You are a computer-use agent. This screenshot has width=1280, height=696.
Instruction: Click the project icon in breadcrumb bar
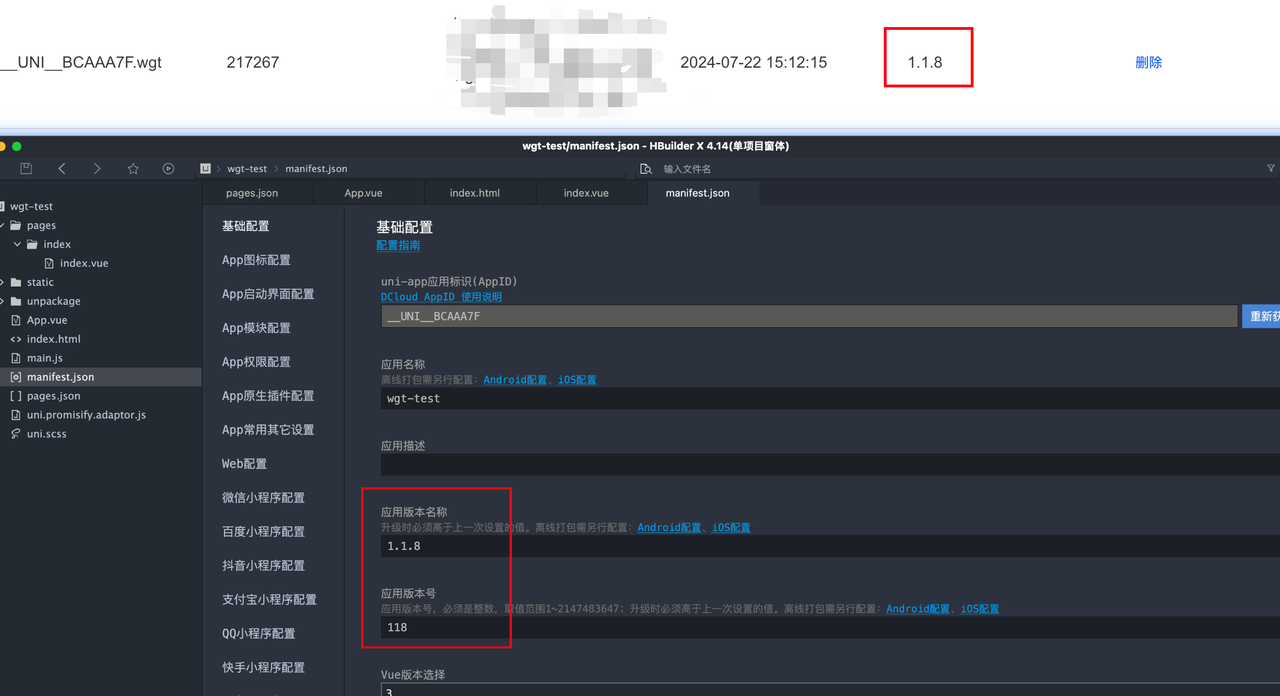coord(206,169)
